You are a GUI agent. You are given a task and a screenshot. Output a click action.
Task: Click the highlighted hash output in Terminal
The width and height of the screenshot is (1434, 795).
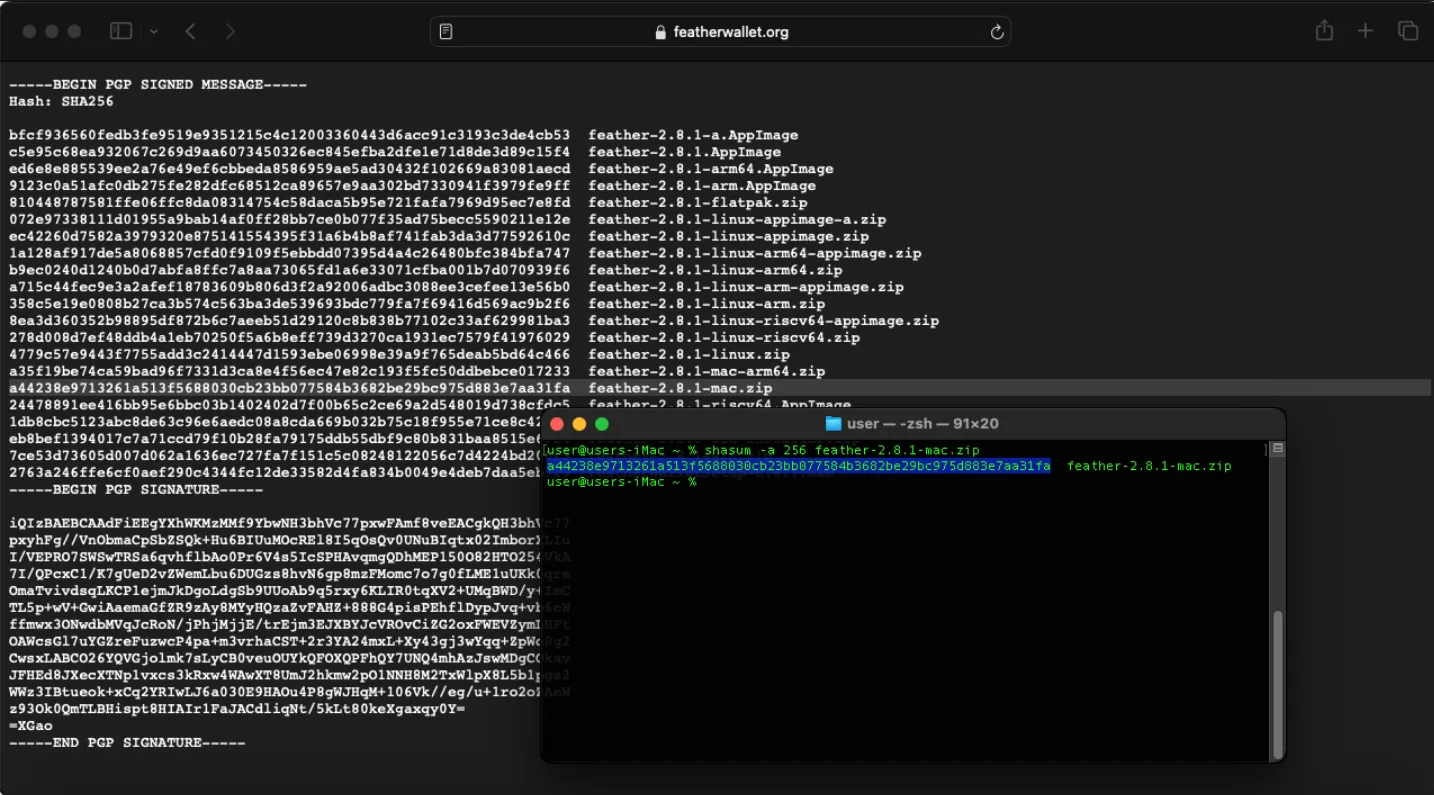click(798, 466)
